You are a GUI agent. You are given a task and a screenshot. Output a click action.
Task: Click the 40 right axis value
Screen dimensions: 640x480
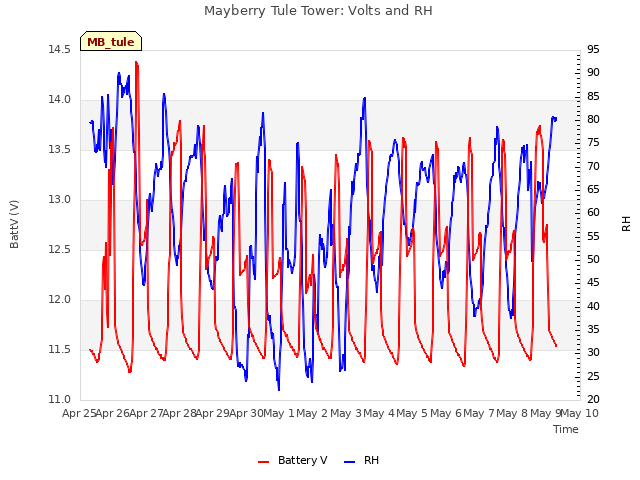[593, 306]
